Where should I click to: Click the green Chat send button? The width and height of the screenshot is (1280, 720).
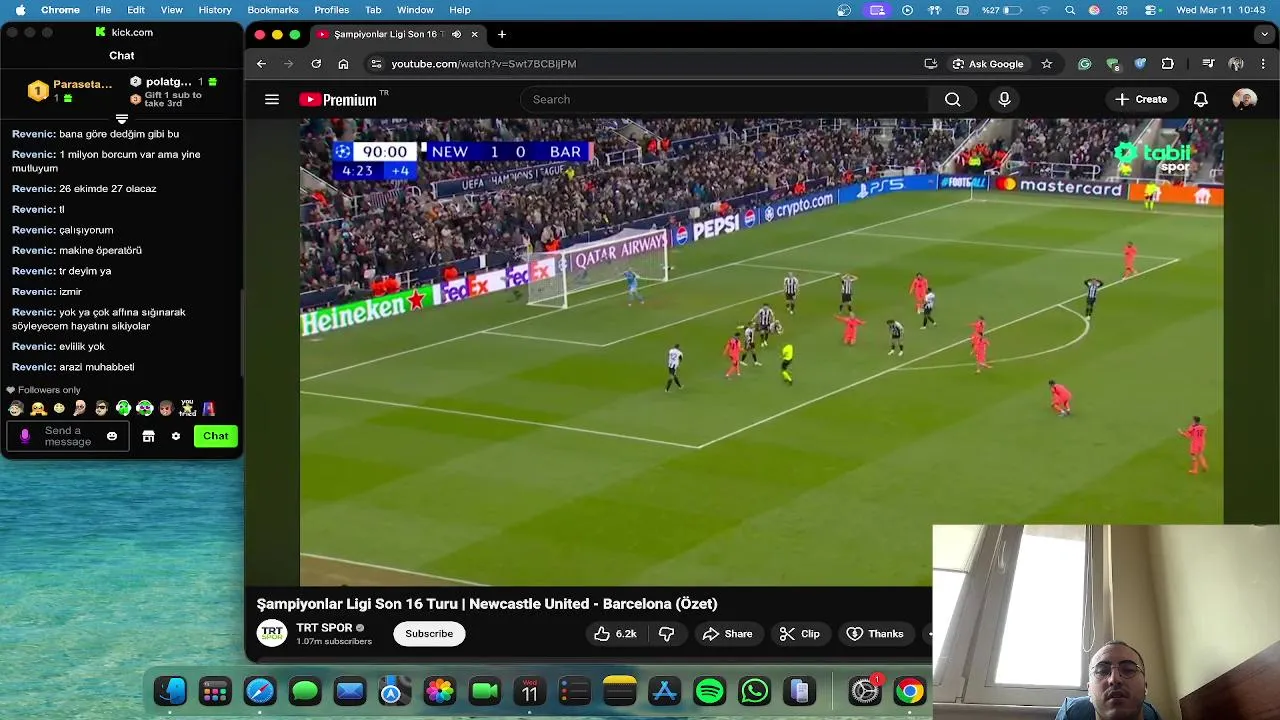click(215, 436)
